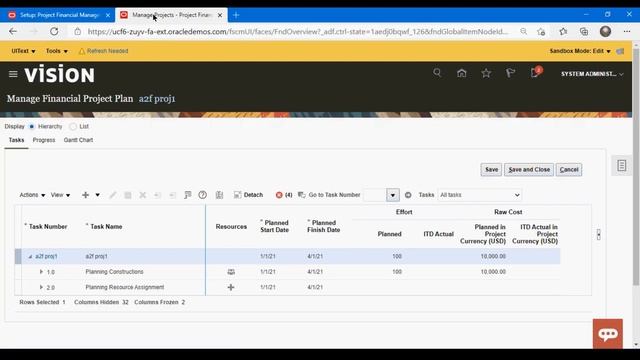Image resolution: width=640 pixels, height=360 pixels.
Task: Click the browser refresh button
Action: click(x=54, y=31)
